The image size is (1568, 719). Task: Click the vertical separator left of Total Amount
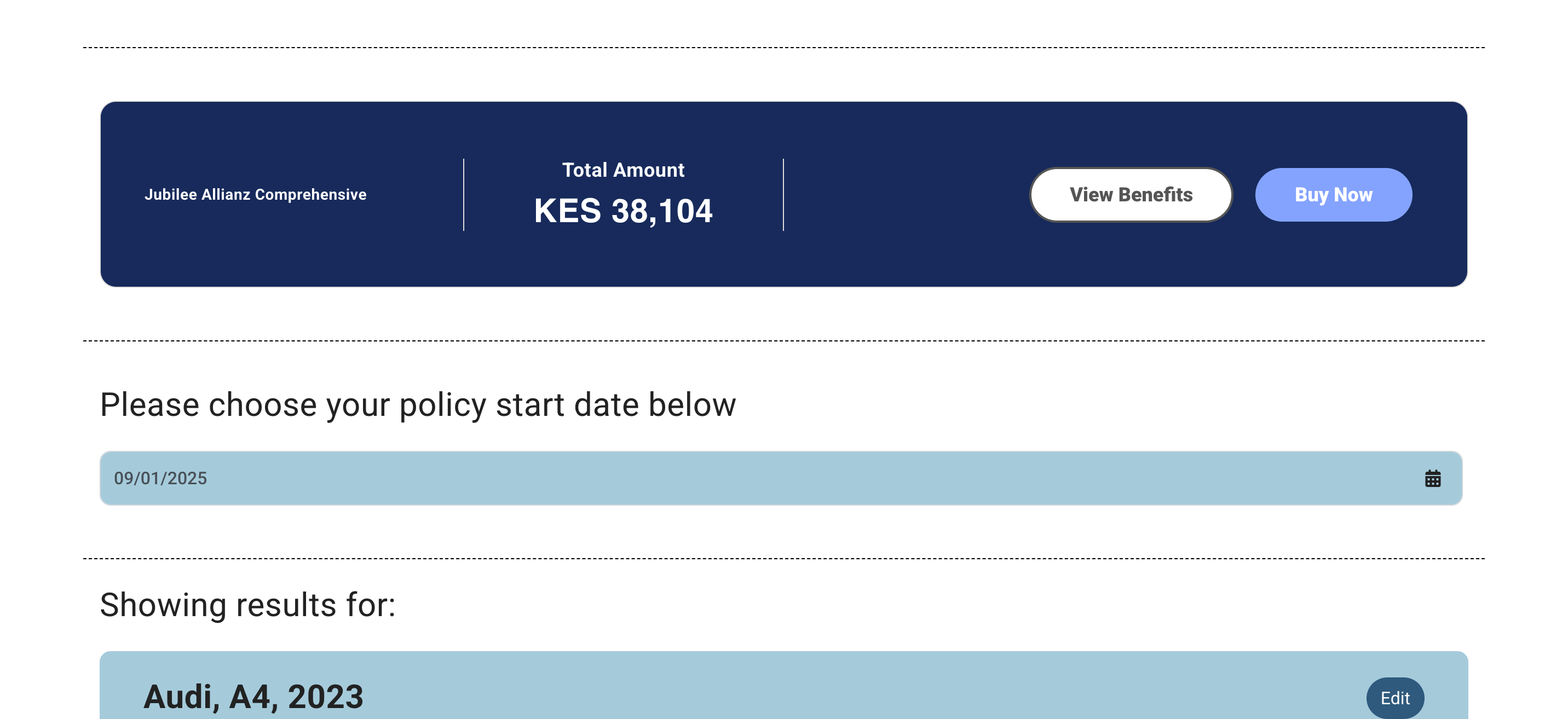point(464,195)
